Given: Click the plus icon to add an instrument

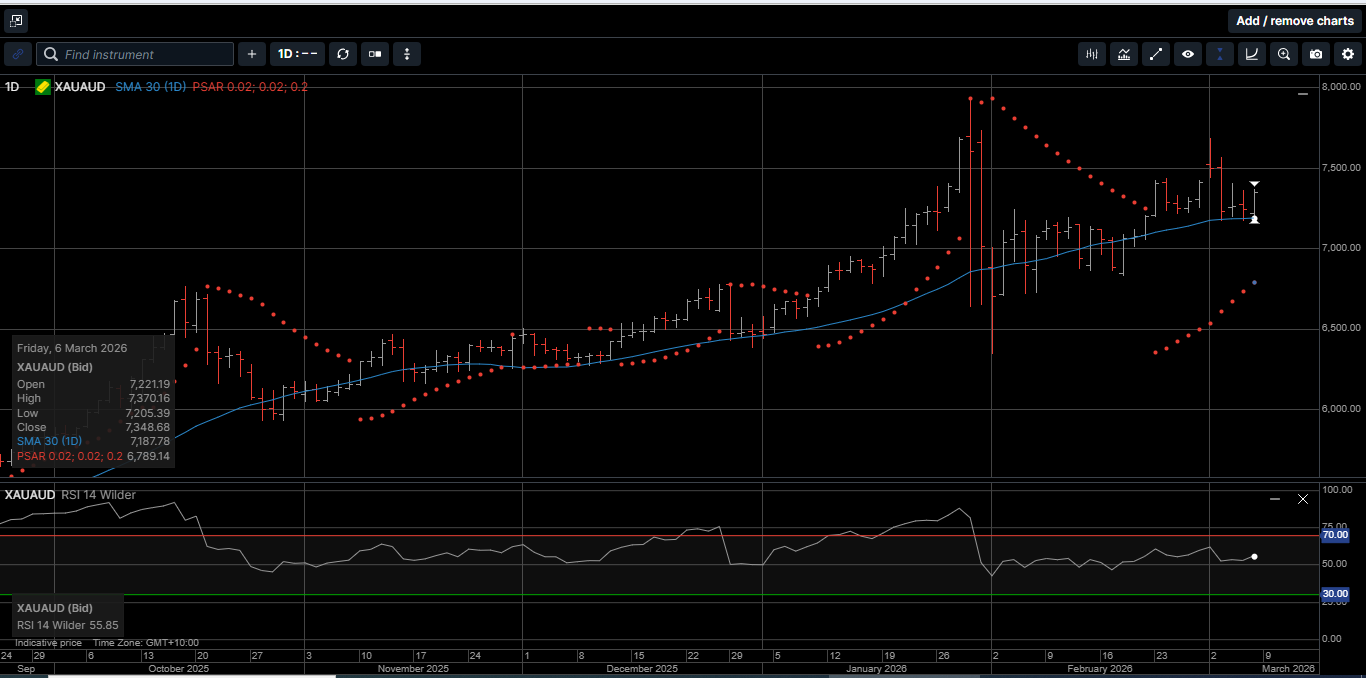Looking at the screenshot, I should click(x=251, y=54).
